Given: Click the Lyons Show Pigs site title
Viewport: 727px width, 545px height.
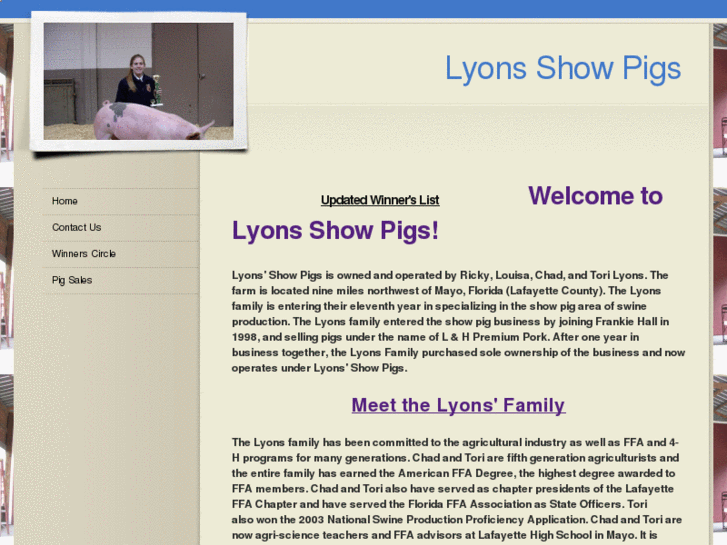Looking at the screenshot, I should click(563, 69).
